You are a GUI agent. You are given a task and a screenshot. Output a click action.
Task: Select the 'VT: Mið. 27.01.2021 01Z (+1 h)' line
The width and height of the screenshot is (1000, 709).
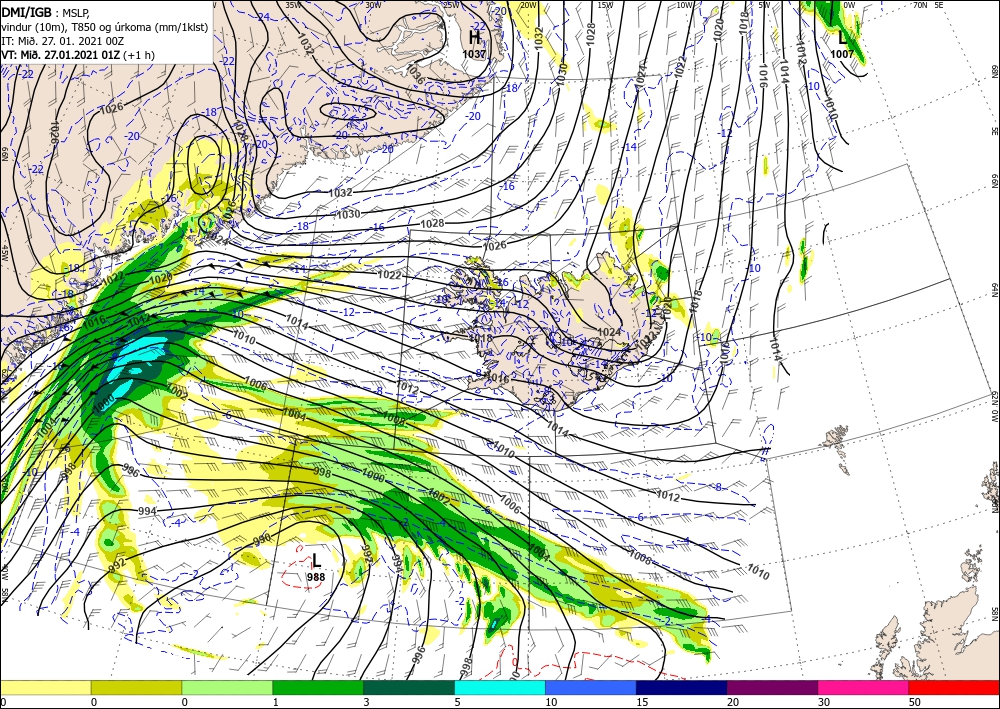pyautogui.click(x=78, y=55)
